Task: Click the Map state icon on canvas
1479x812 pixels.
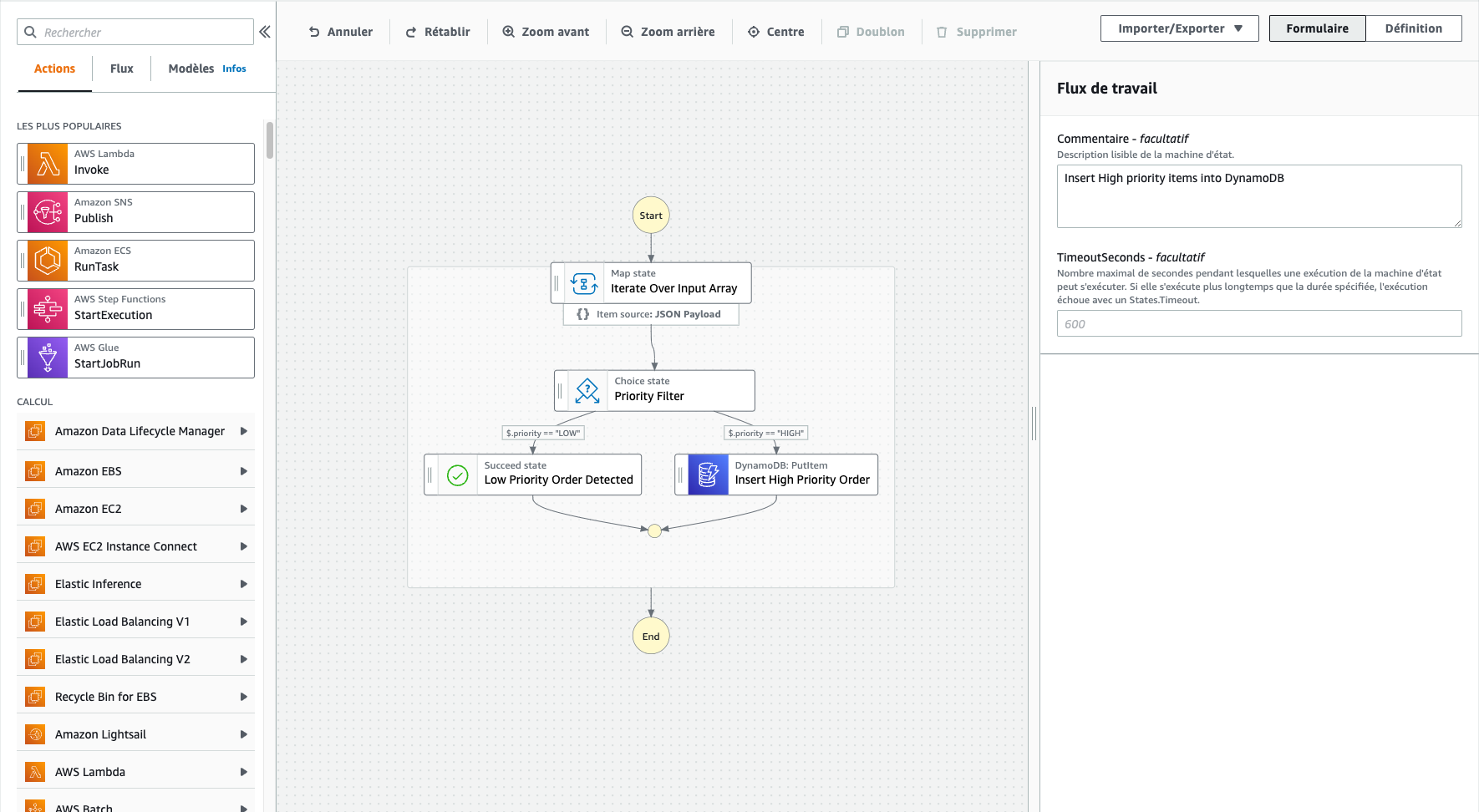Action: [x=584, y=283]
